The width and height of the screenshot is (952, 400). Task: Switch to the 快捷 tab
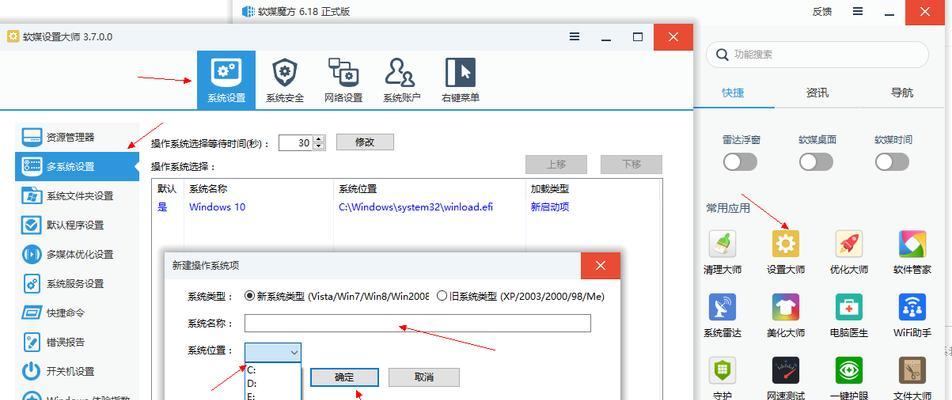(x=733, y=93)
